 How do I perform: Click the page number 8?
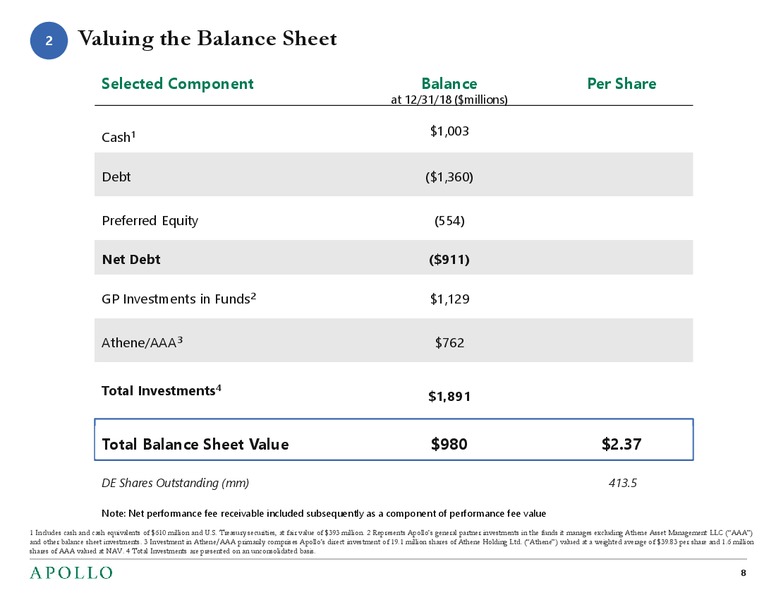coord(743,573)
